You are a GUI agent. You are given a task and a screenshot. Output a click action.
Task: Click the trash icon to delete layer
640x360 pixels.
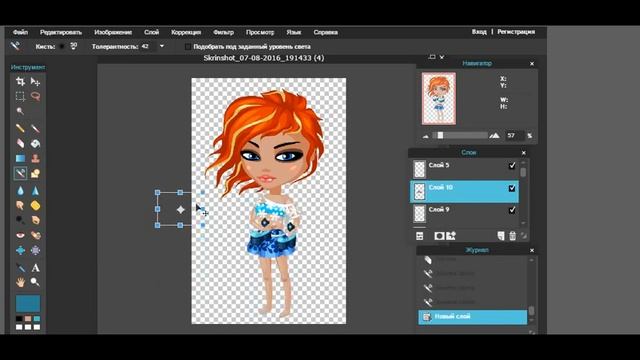pyautogui.click(x=513, y=236)
